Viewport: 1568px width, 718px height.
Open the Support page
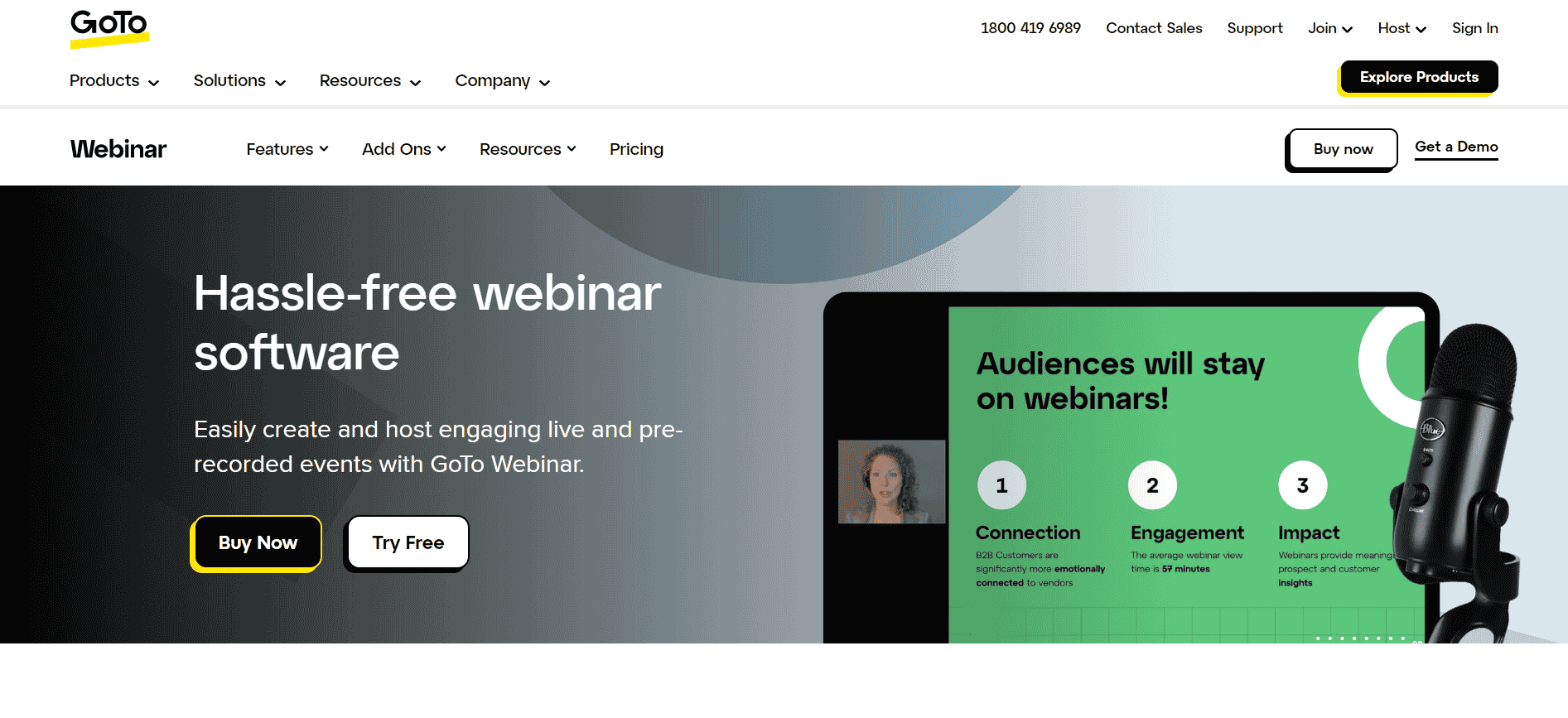(1255, 28)
